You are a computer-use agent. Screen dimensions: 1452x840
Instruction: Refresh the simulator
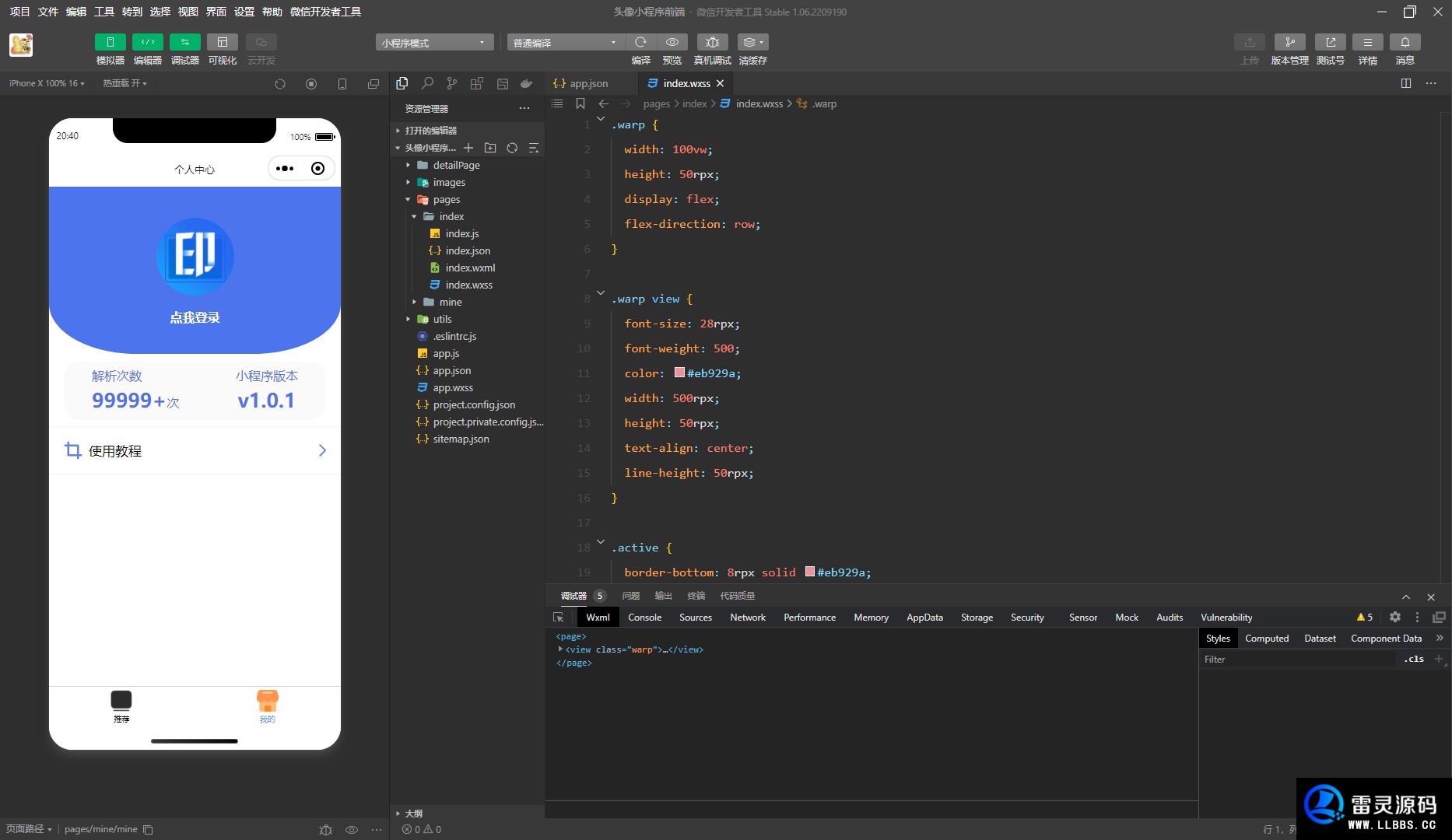pos(280,84)
